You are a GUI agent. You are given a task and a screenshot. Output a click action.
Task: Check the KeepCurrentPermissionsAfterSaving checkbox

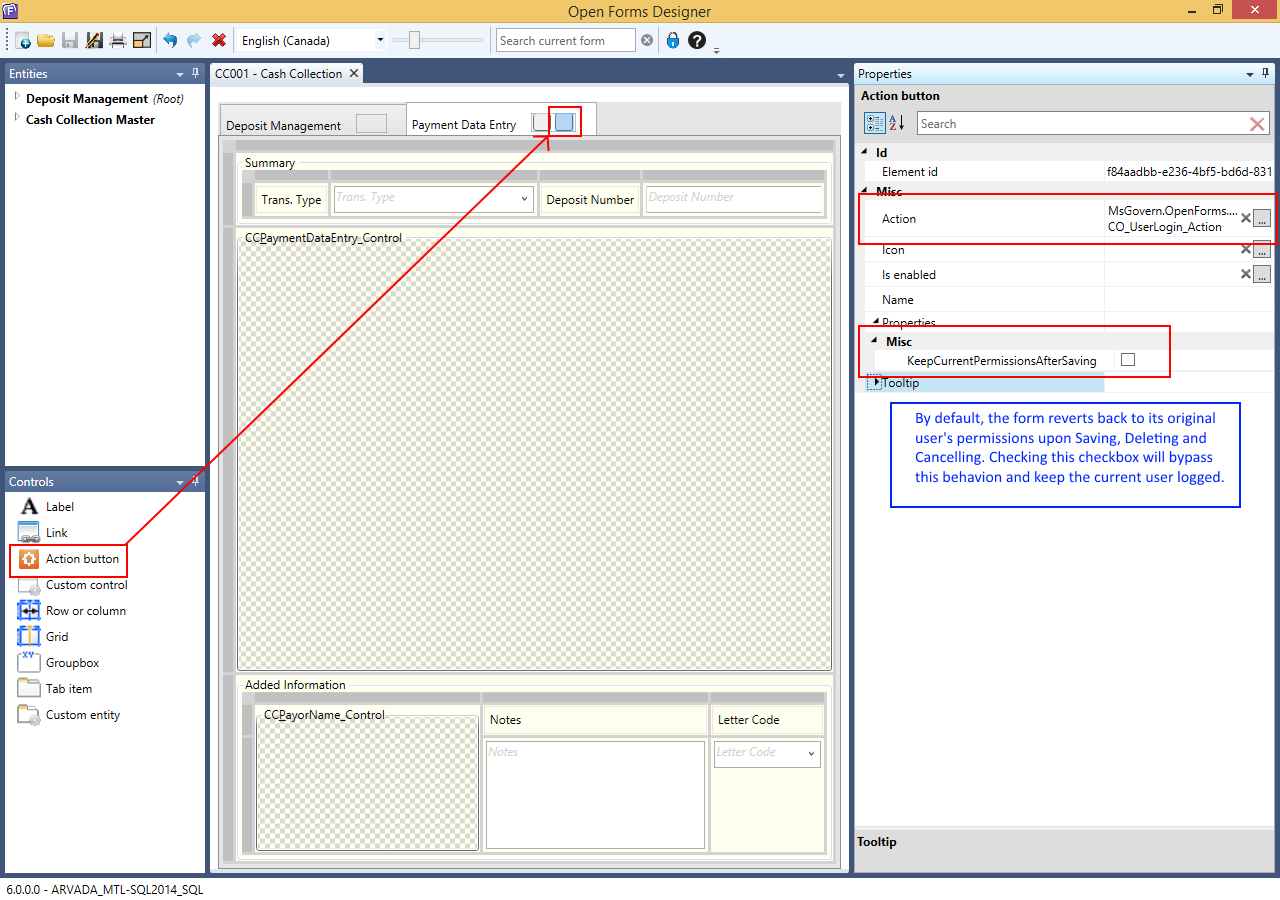tap(1128, 360)
